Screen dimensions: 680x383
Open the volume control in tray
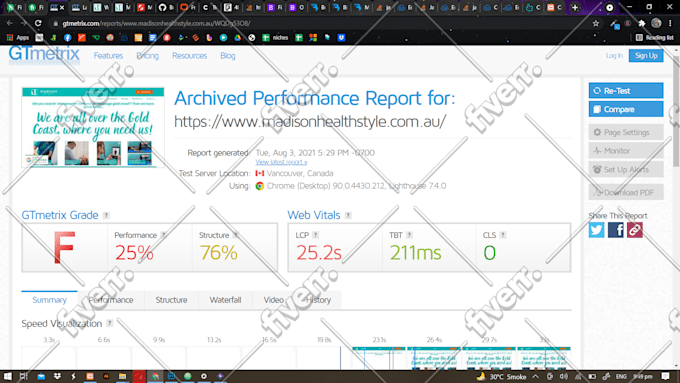pos(564,376)
